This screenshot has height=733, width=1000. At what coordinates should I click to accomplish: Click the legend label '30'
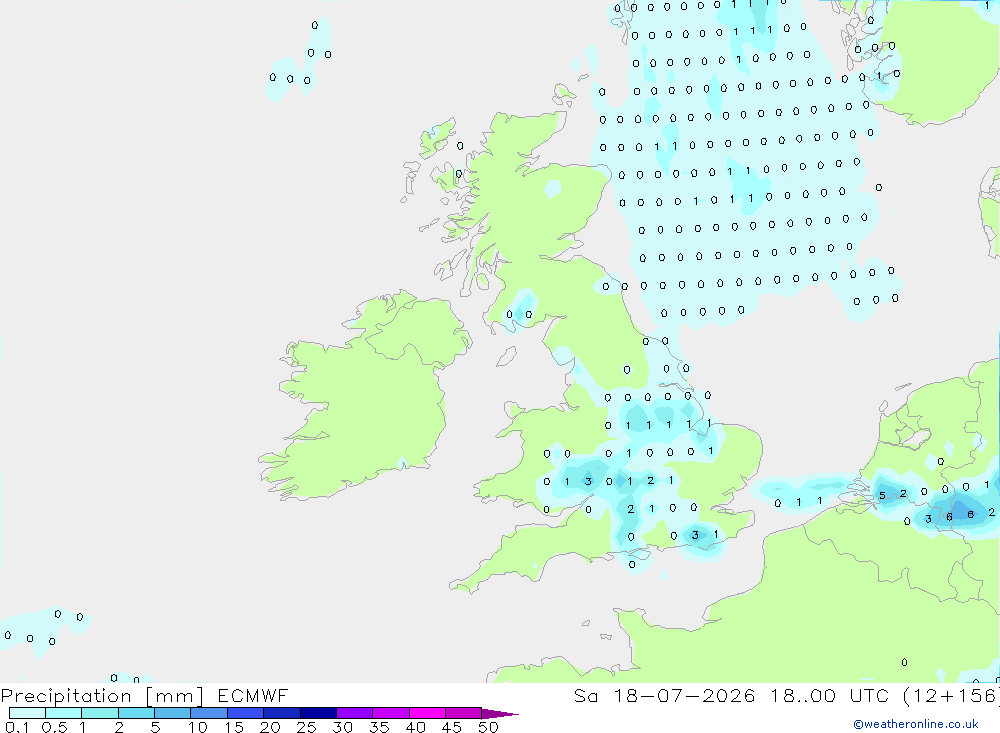pyautogui.click(x=343, y=727)
